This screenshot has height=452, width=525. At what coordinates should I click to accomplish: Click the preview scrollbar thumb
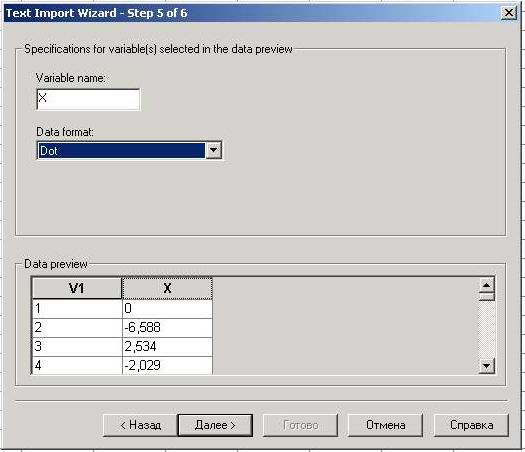tap(486, 297)
